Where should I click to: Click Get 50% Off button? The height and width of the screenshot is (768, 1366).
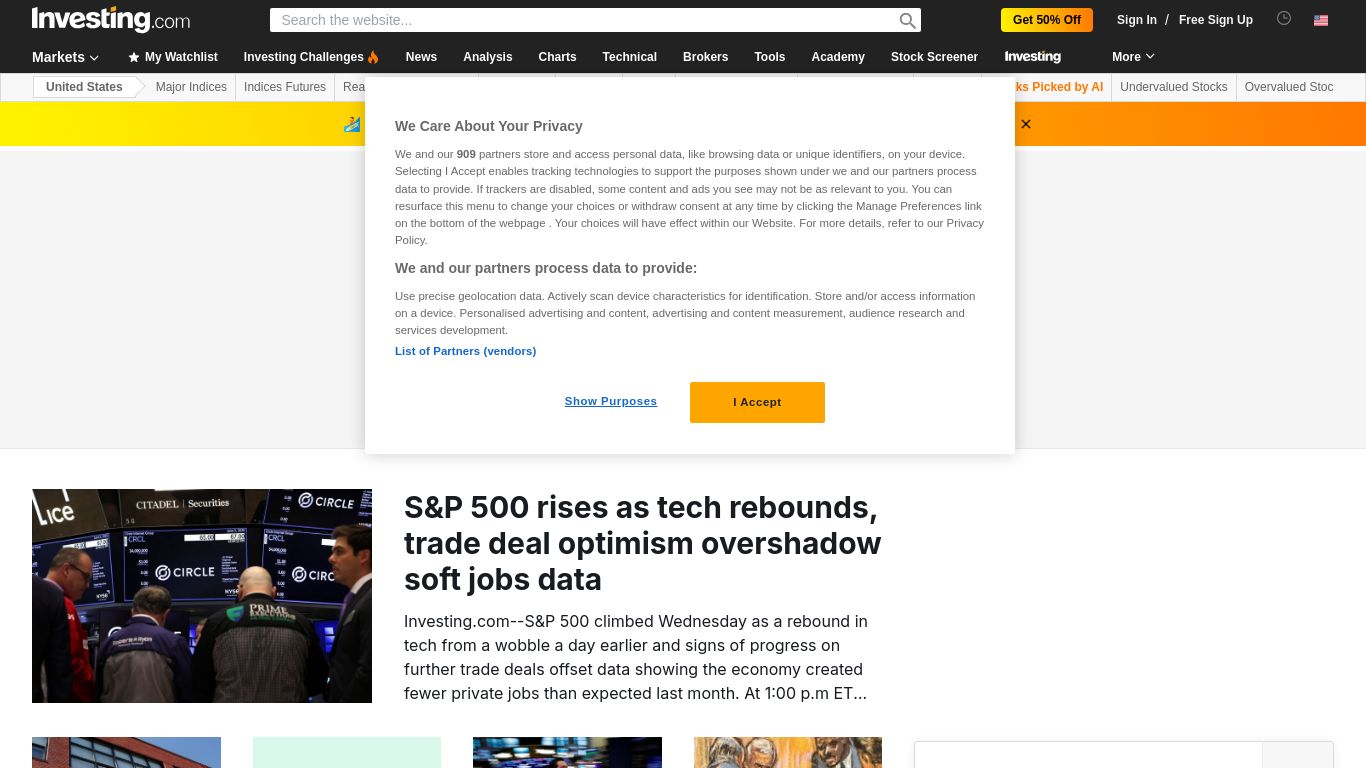point(1046,20)
